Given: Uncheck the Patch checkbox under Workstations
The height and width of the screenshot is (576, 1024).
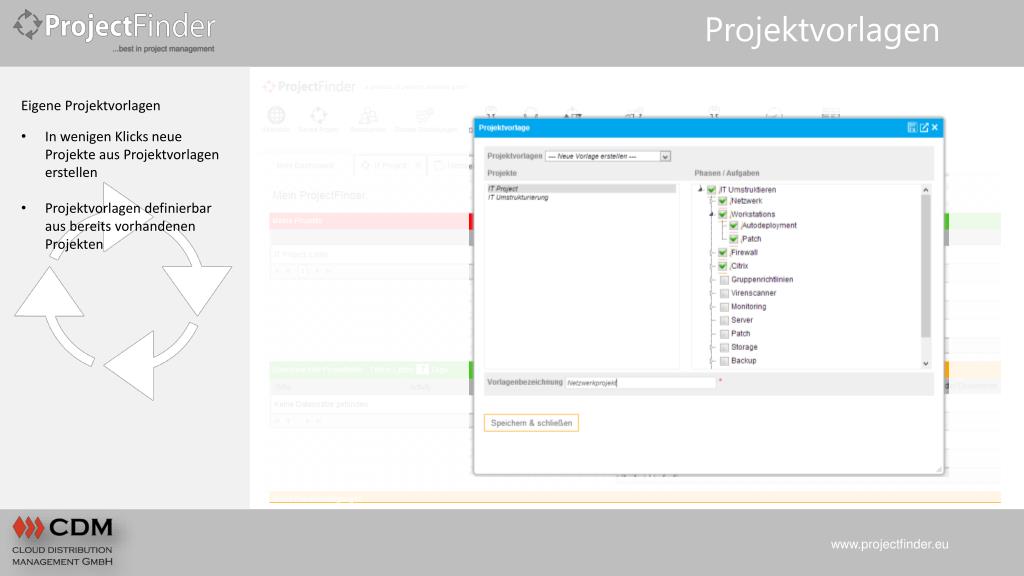Looking at the screenshot, I should (733, 239).
